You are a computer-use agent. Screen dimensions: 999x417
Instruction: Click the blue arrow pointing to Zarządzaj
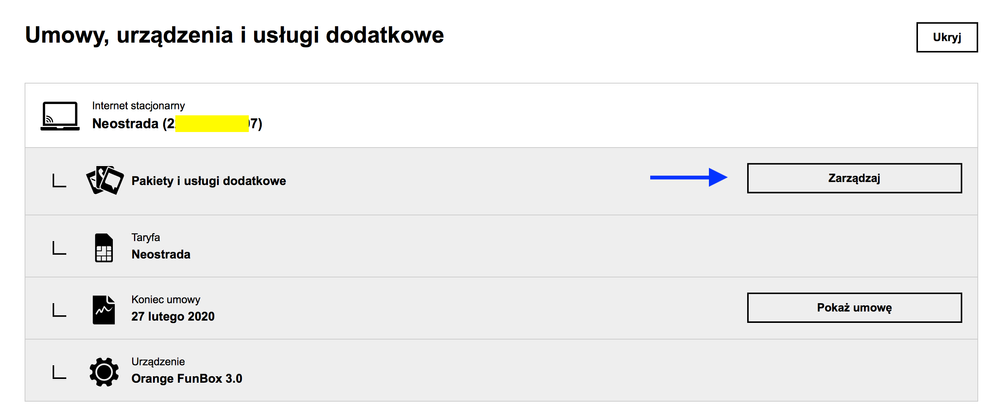(688, 178)
